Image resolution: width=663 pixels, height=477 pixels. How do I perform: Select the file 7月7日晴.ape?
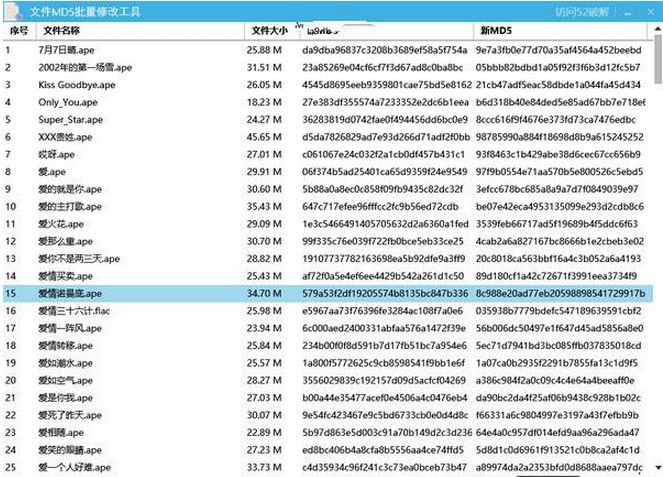[66, 50]
